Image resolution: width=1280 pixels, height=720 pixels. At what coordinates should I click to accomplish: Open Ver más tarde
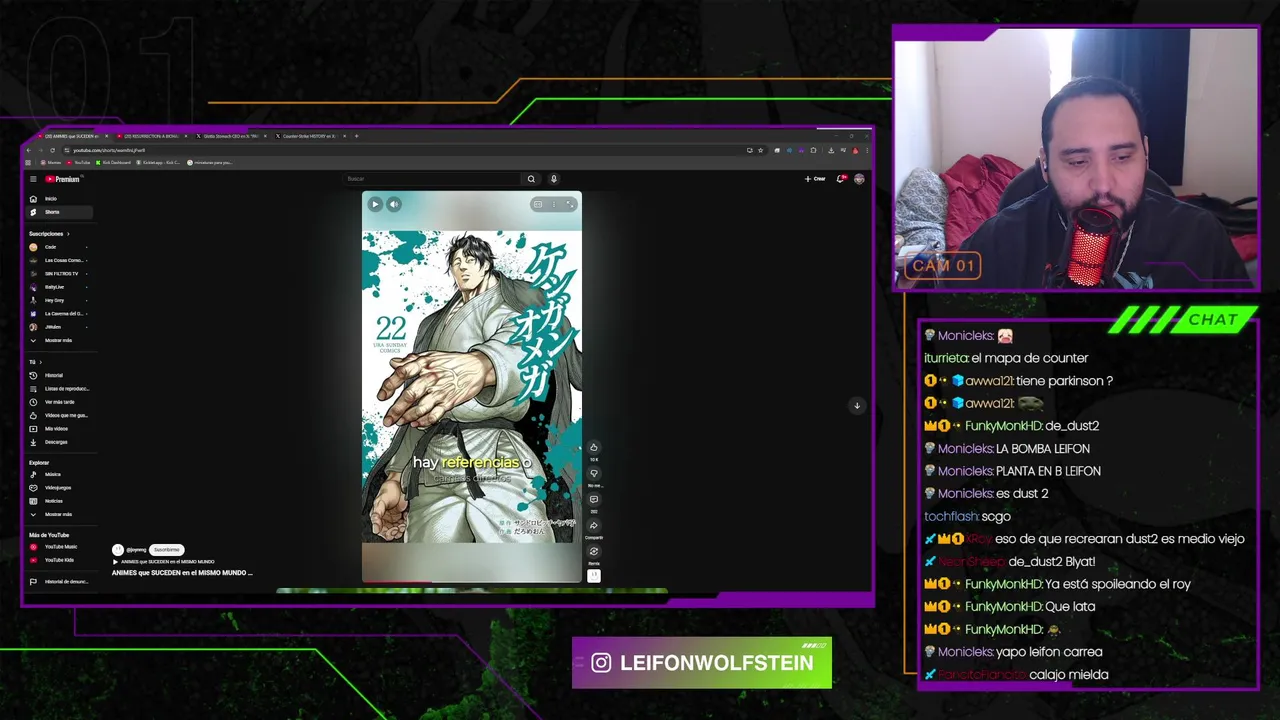click(59, 402)
